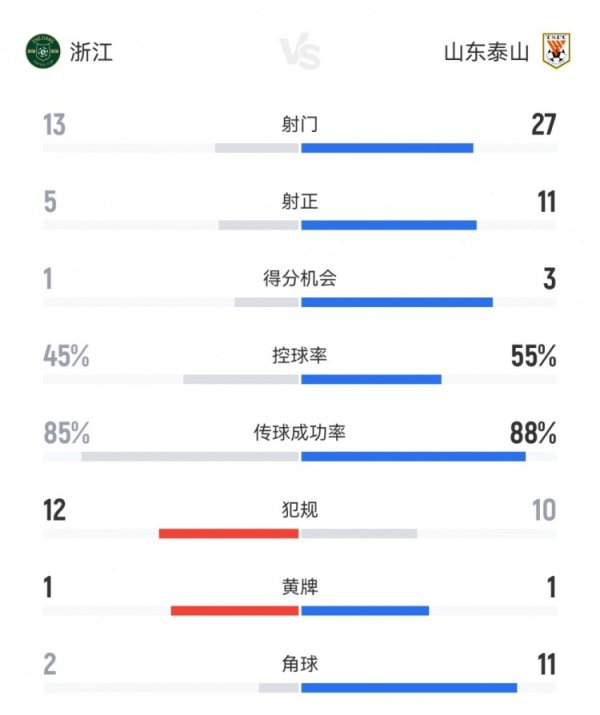Select the 传球成功率 pass accuracy label
600x715 pixels.
pos(300,433)
